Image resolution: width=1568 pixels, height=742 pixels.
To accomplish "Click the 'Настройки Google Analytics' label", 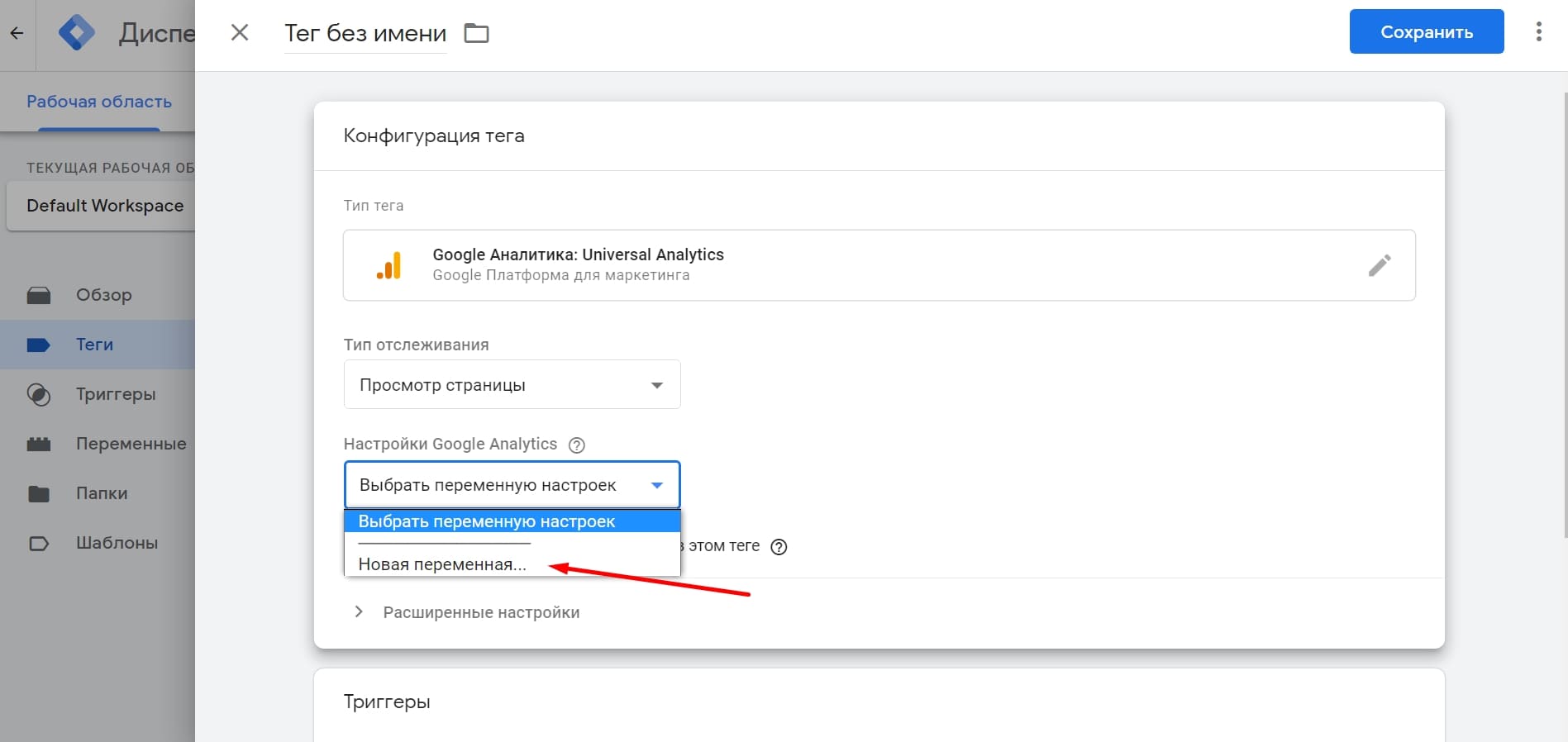I will click(x=450, y=444).
